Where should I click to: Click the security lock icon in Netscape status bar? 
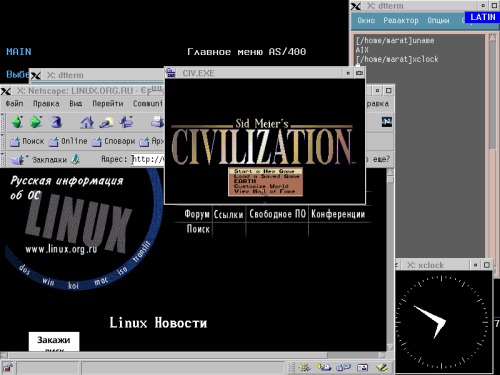coord(8,368)
